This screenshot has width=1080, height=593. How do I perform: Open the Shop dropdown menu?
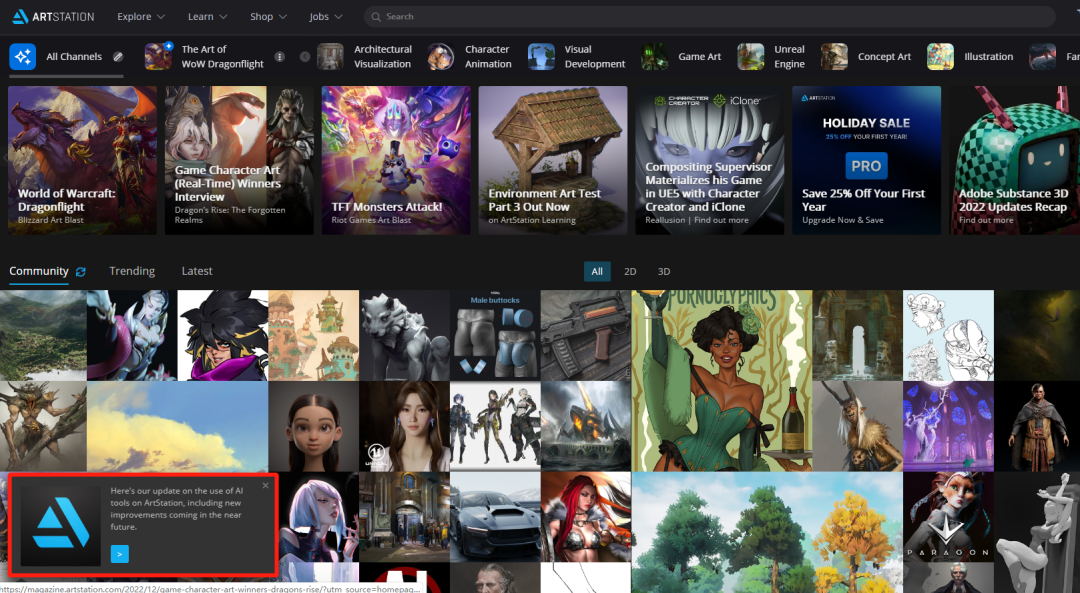point(268,17)
